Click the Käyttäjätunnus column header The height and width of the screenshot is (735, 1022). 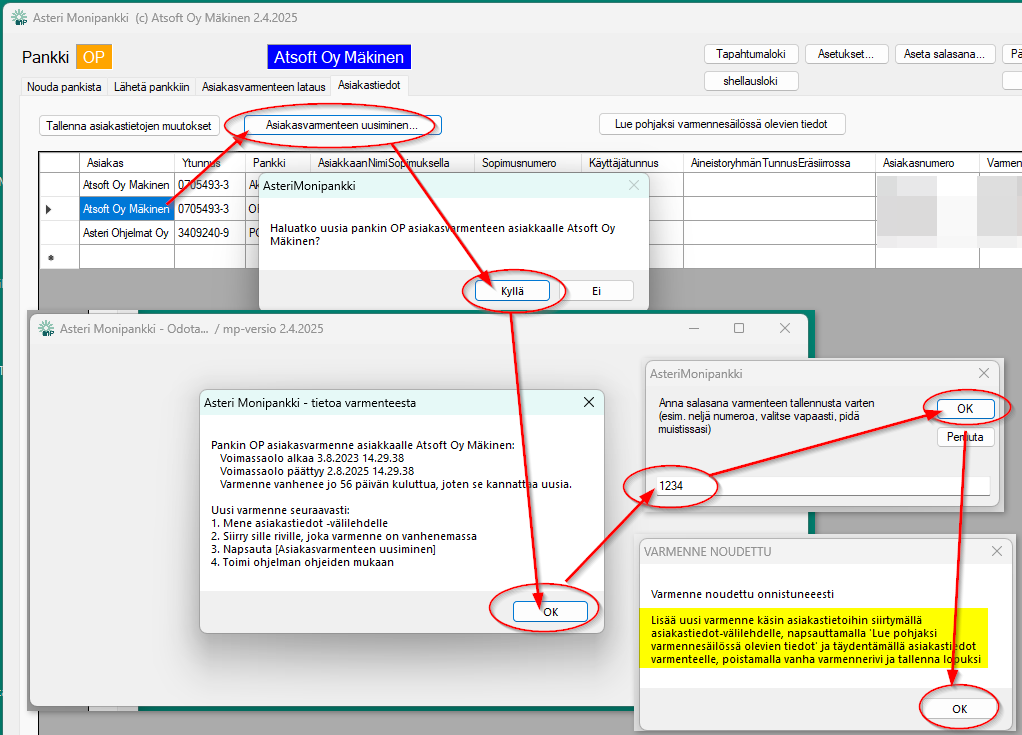632,163
